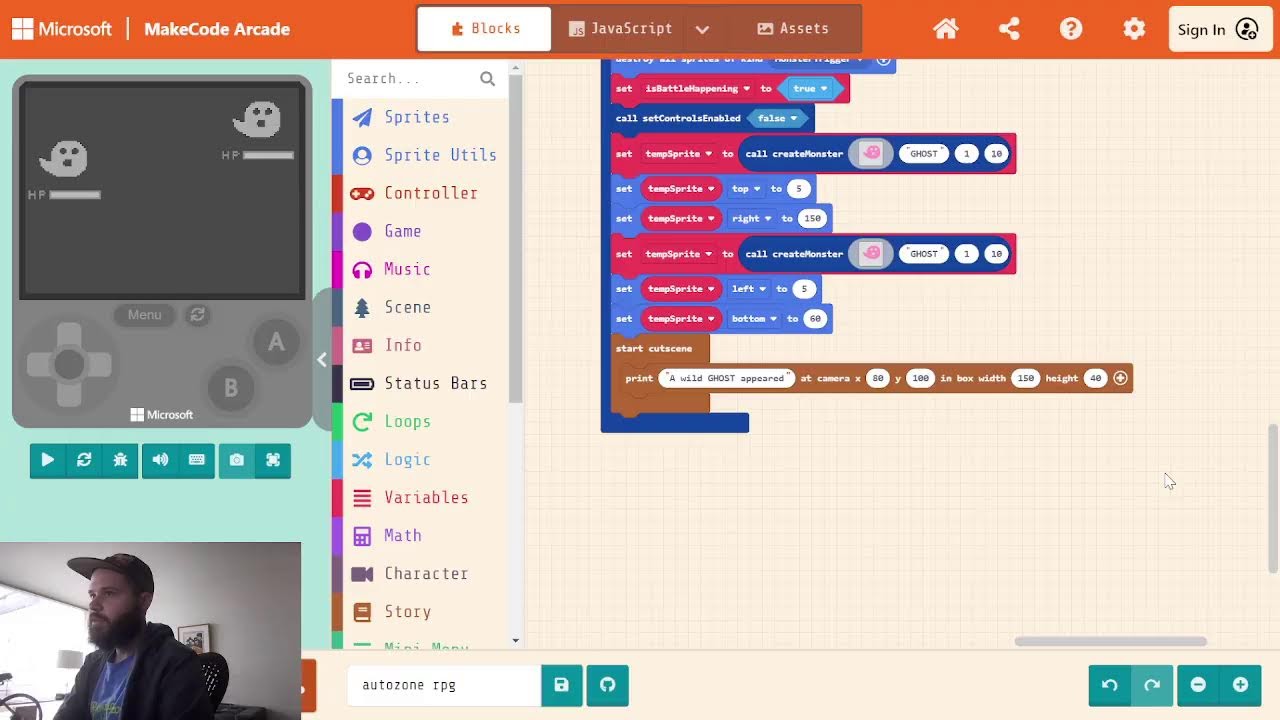Click the workspace horizontal scrollbar
The height and width of the screenshot is (720, 1280).
[1110, 642]
